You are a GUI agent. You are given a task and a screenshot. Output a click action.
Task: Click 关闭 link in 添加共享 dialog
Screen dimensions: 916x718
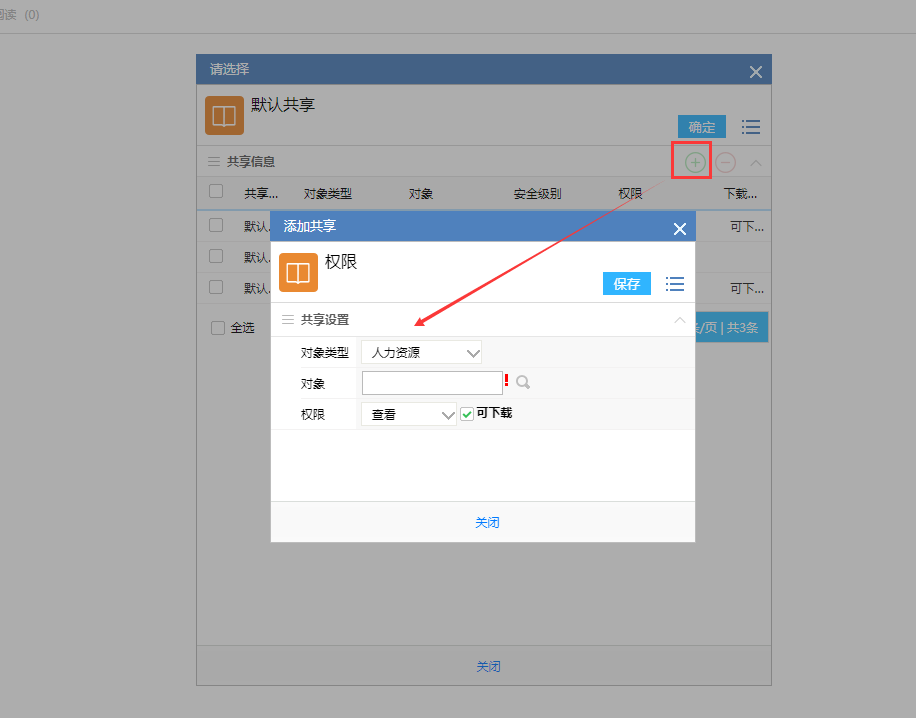[x=487, y=522]
